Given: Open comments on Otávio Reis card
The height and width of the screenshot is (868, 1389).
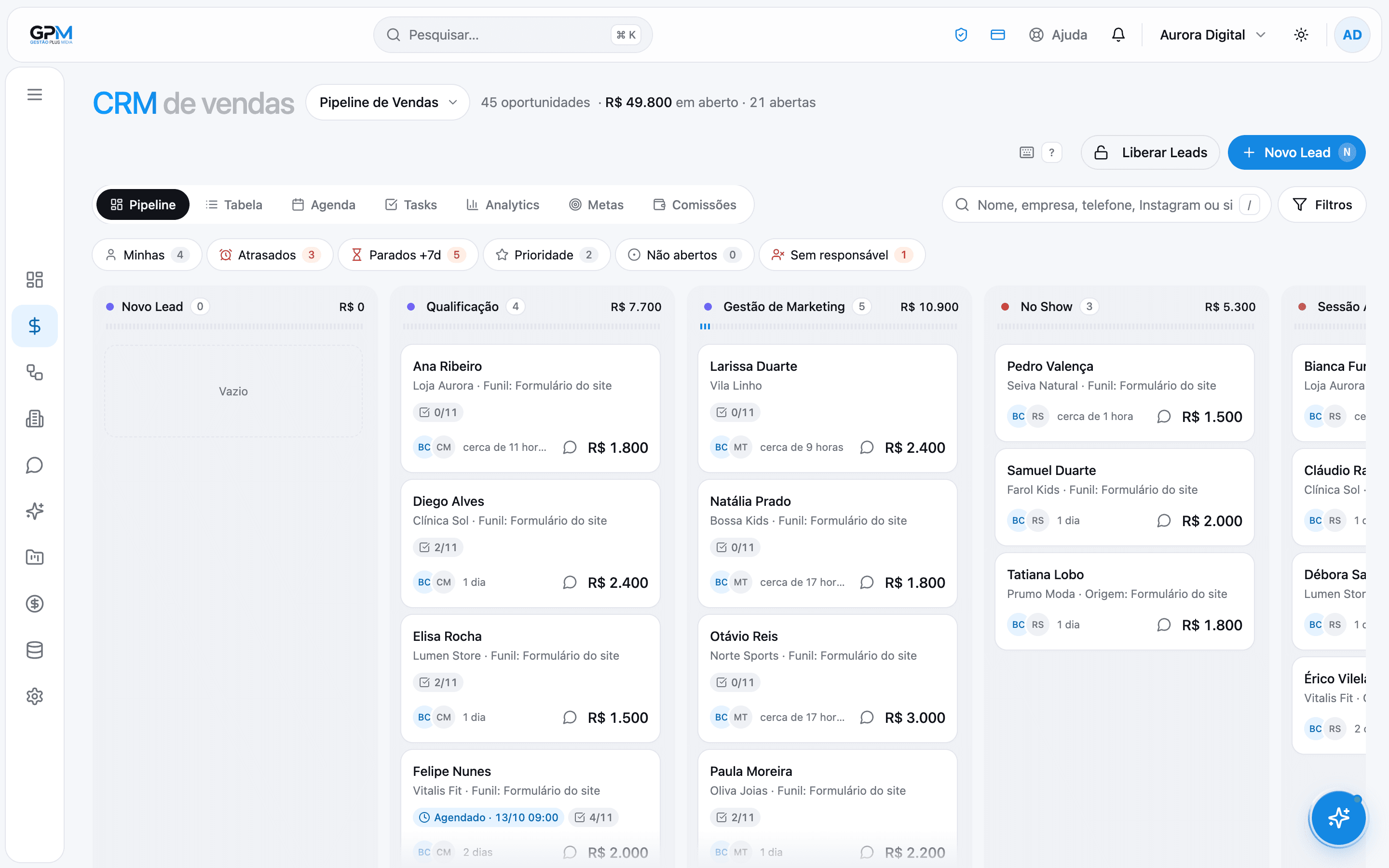Looking at the screenshot, I should (x=867, y=718).
